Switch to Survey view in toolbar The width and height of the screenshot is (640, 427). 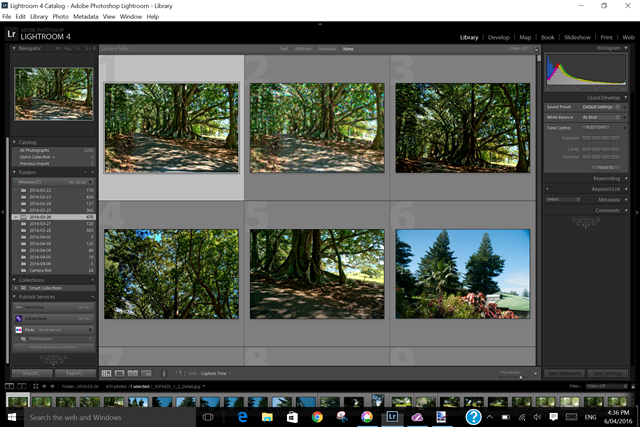147,374
